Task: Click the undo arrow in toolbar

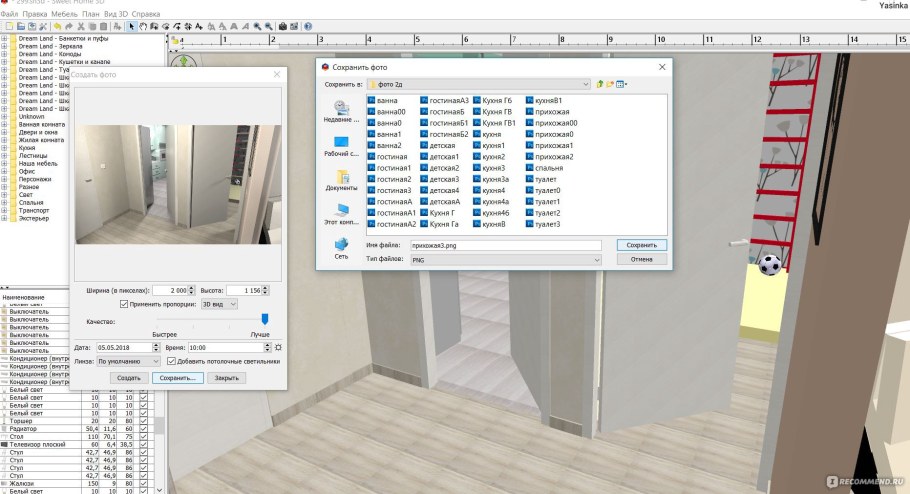Action: [x=58, y=26]
